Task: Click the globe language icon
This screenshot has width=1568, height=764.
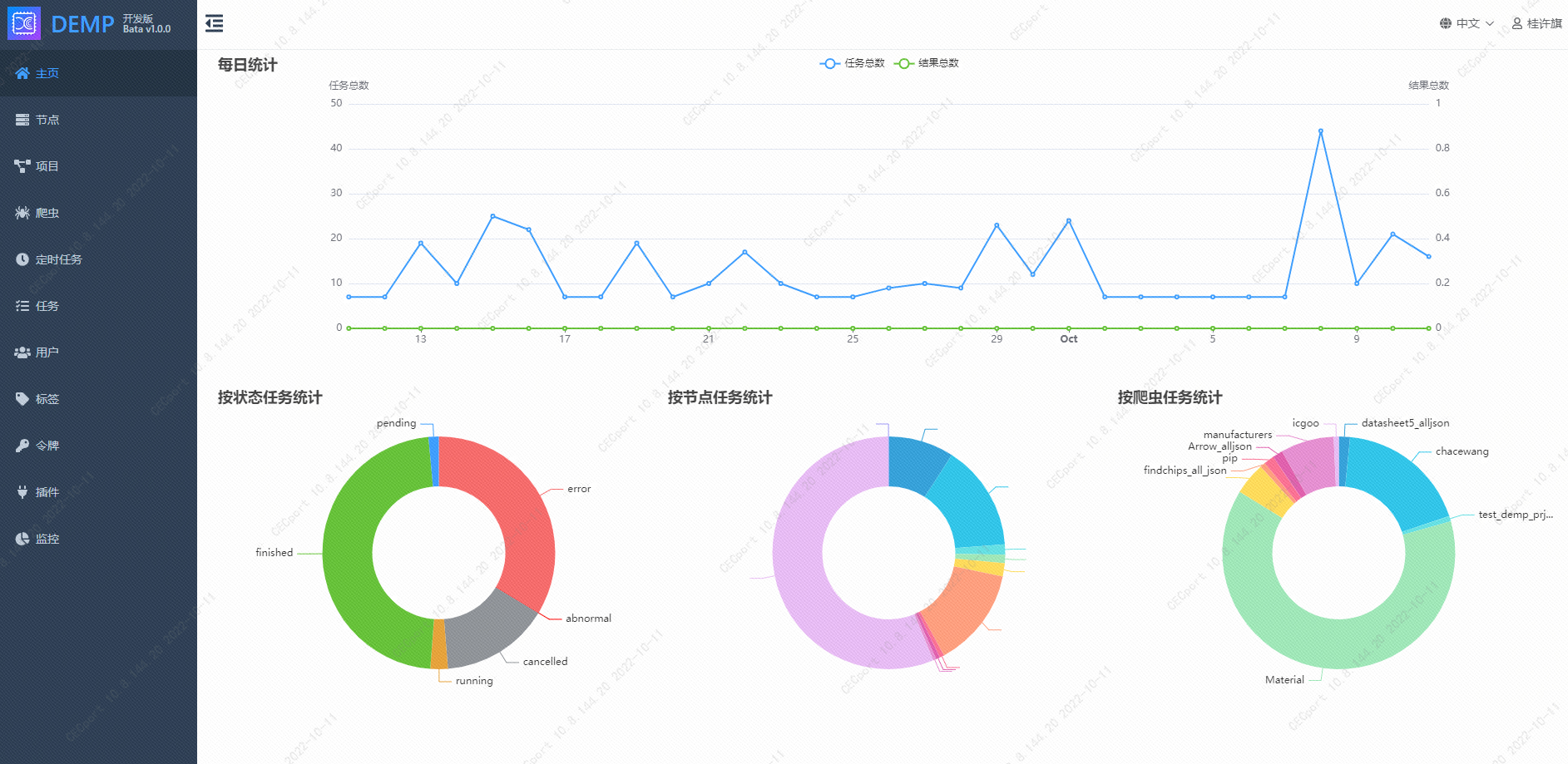Action: point(1446,23)
